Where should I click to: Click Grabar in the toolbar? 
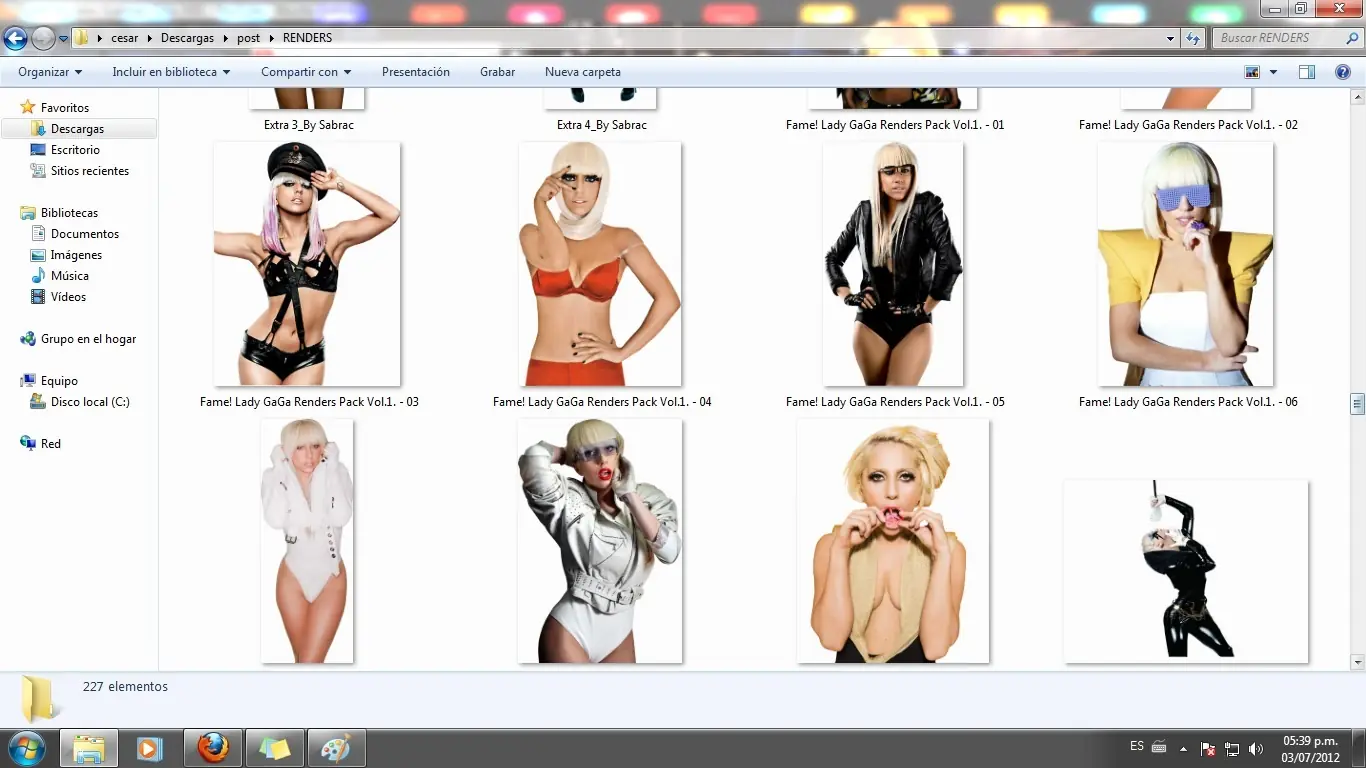click(497, 72)
